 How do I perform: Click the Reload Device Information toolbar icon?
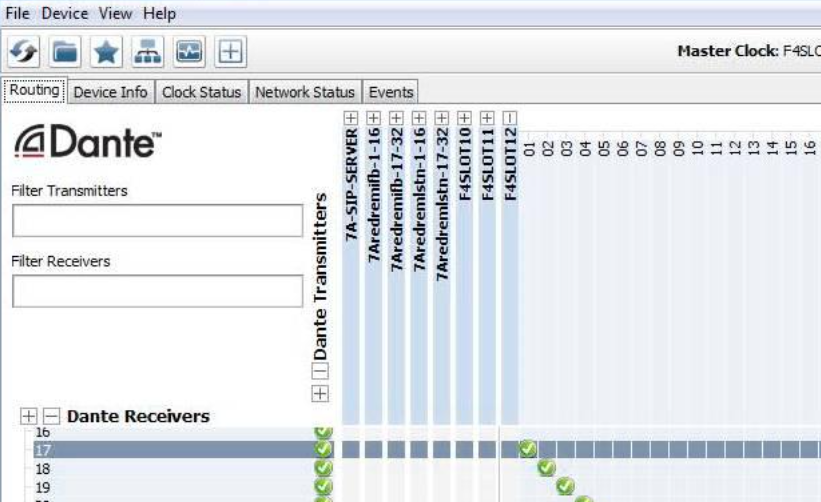pyautogui.click(x=24, y=51)
